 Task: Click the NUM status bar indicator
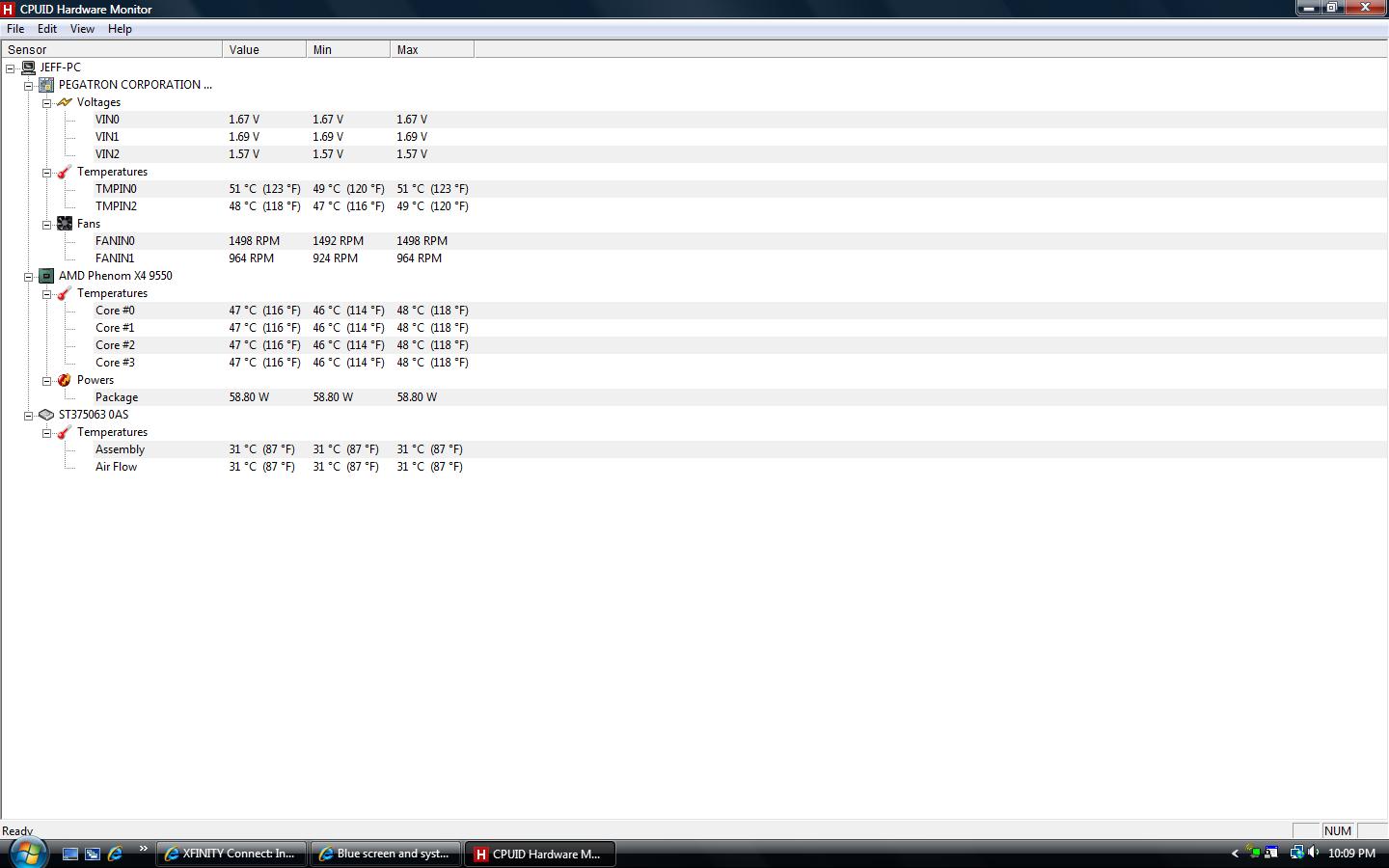pyautogui.click(x=1337, y=830)
